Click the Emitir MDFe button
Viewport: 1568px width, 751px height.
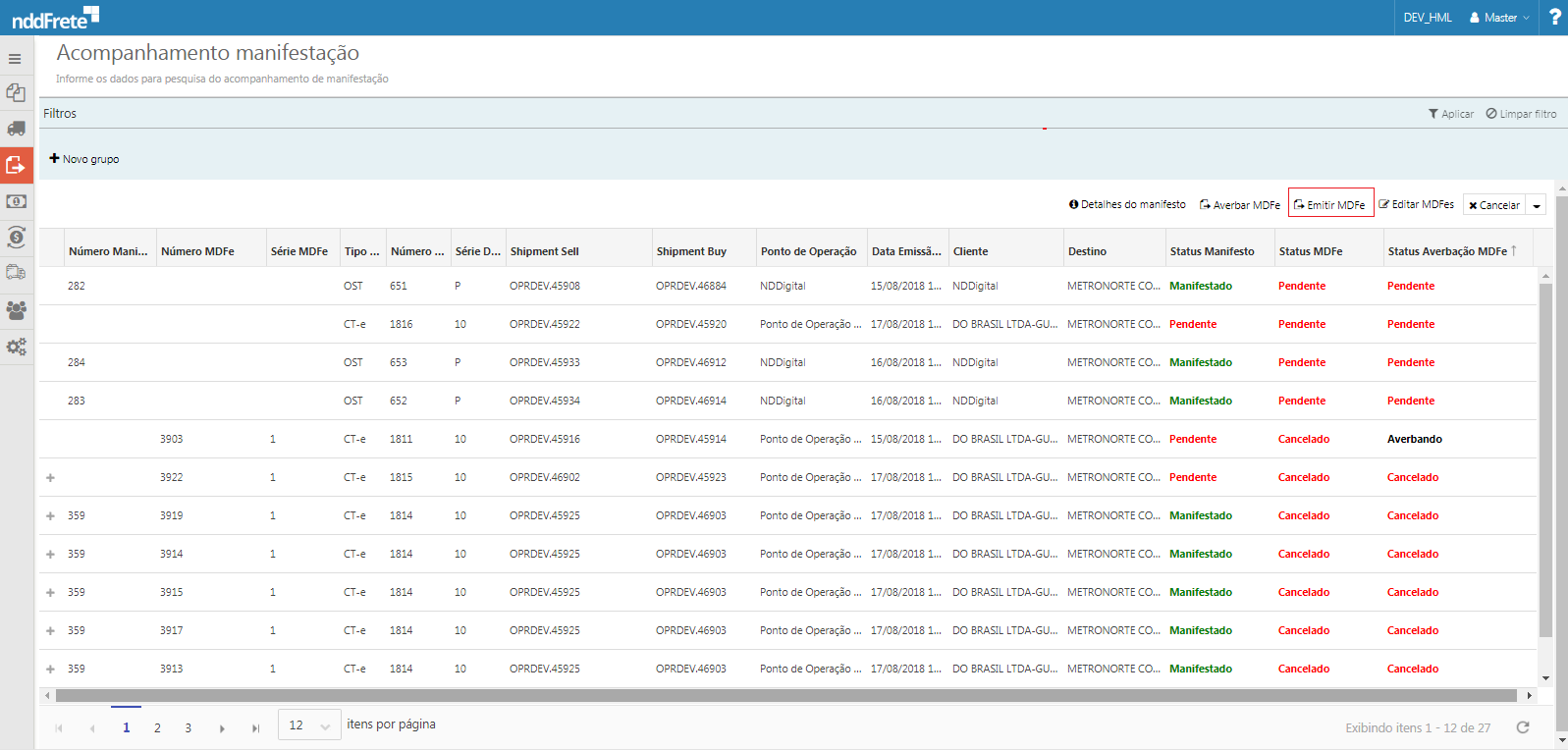pyautogui.click(x=1330, y=204)
